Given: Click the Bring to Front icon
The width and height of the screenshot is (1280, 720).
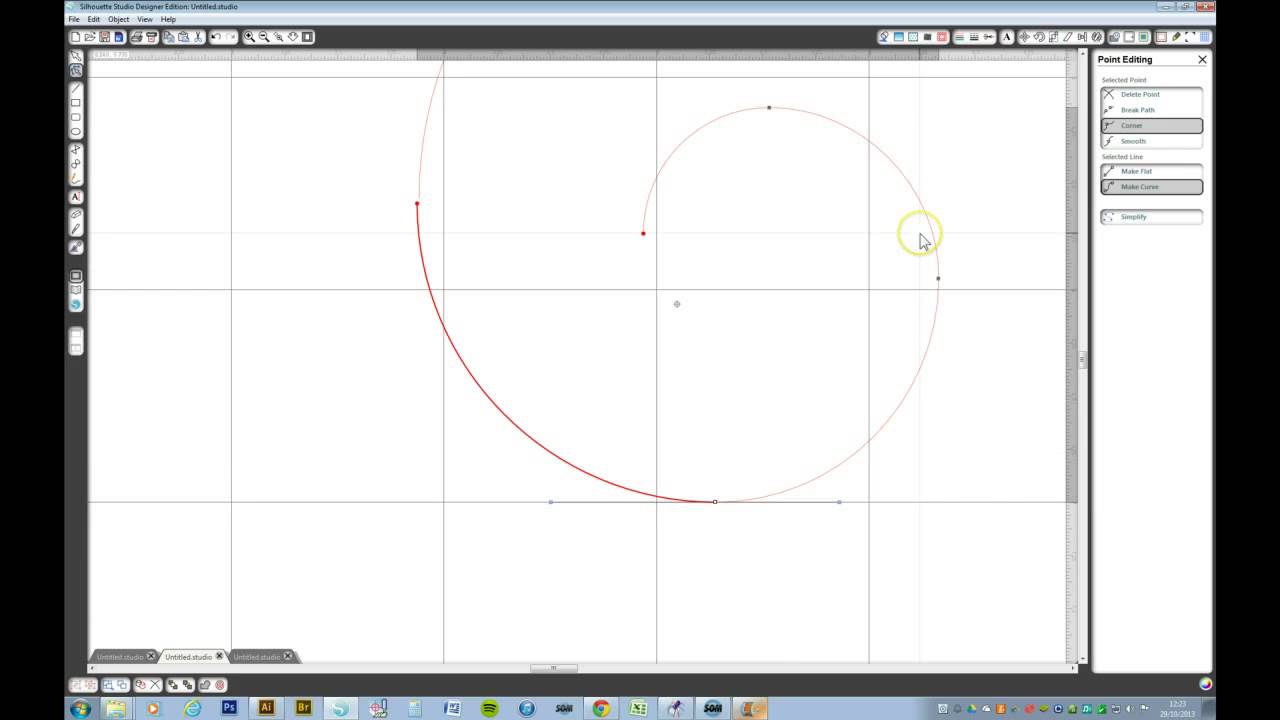Looking at the screenshot, I should (x=174, y=685).
